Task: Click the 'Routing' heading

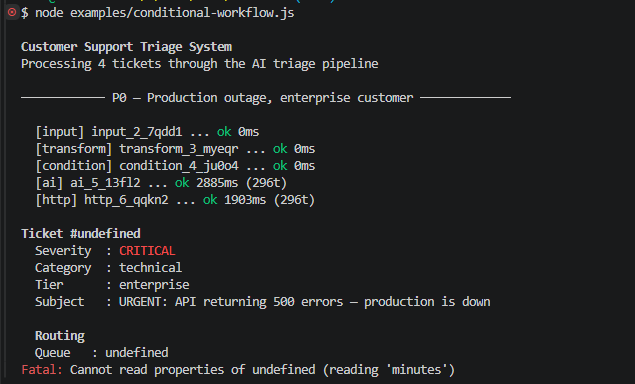Action: pyautogui.click(x=60, y=336)
